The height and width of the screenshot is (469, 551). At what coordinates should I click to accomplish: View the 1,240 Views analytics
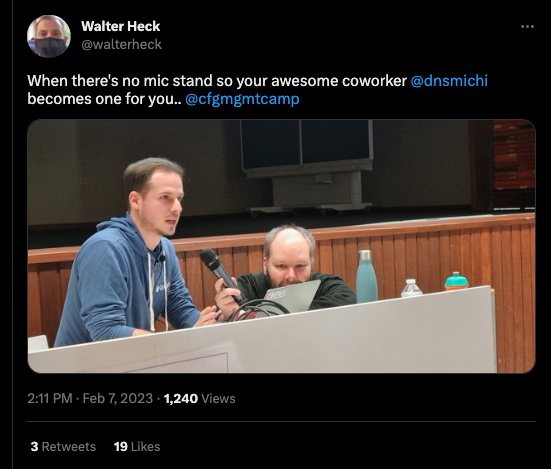click(x=200, y=398)
